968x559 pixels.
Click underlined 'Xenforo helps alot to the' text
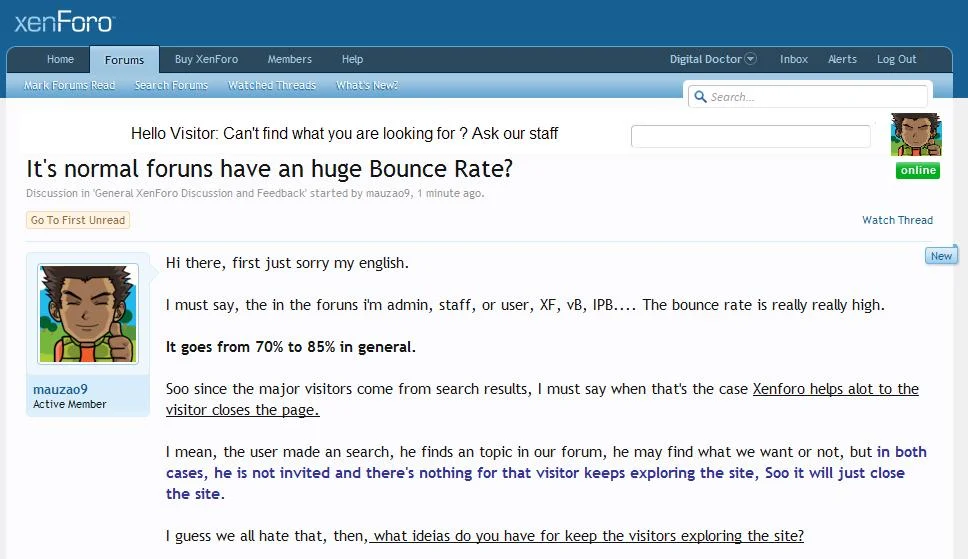835,389
